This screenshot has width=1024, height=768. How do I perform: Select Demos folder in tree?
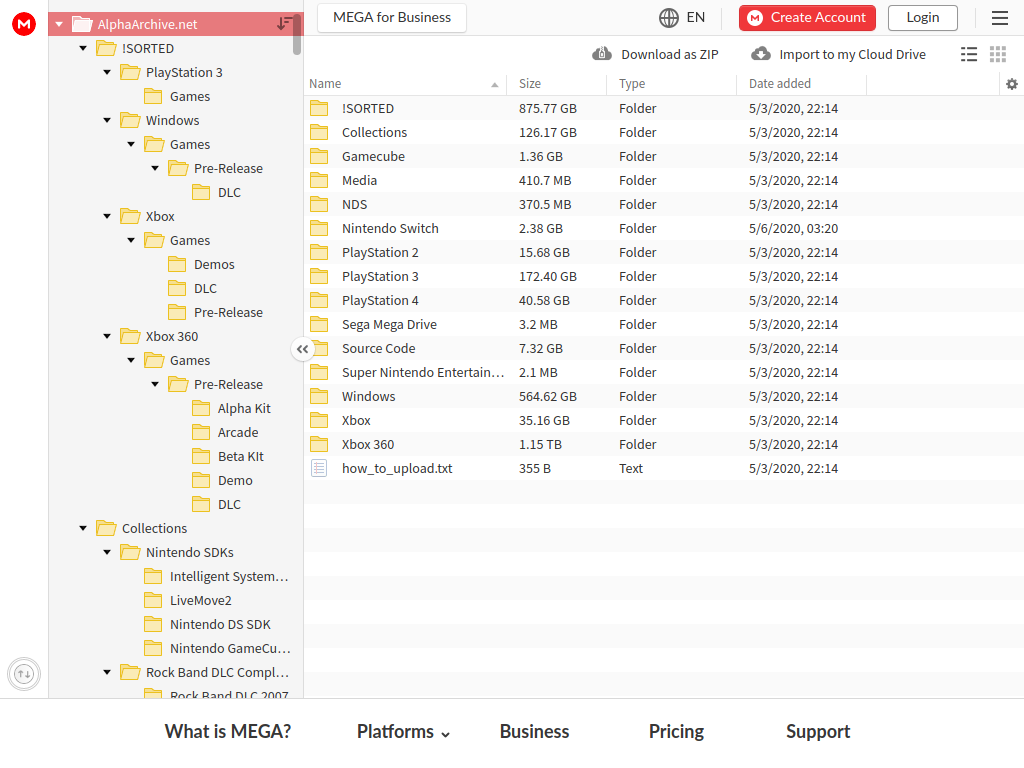(214, 264)
